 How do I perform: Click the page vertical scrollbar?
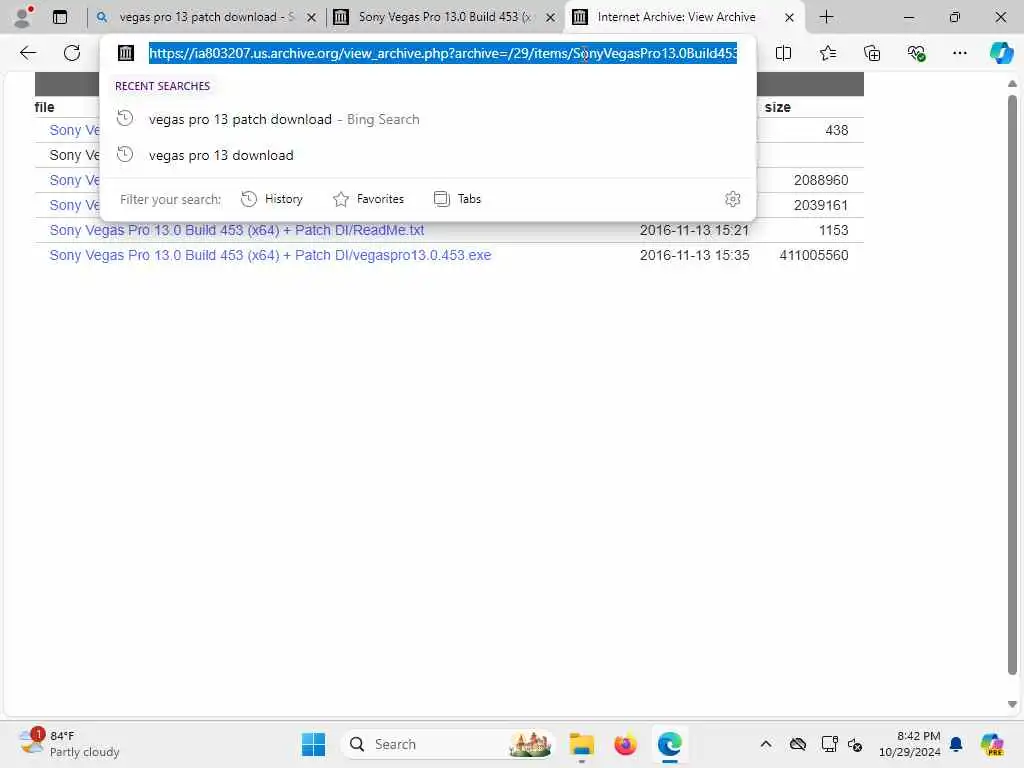[1012, 385]
